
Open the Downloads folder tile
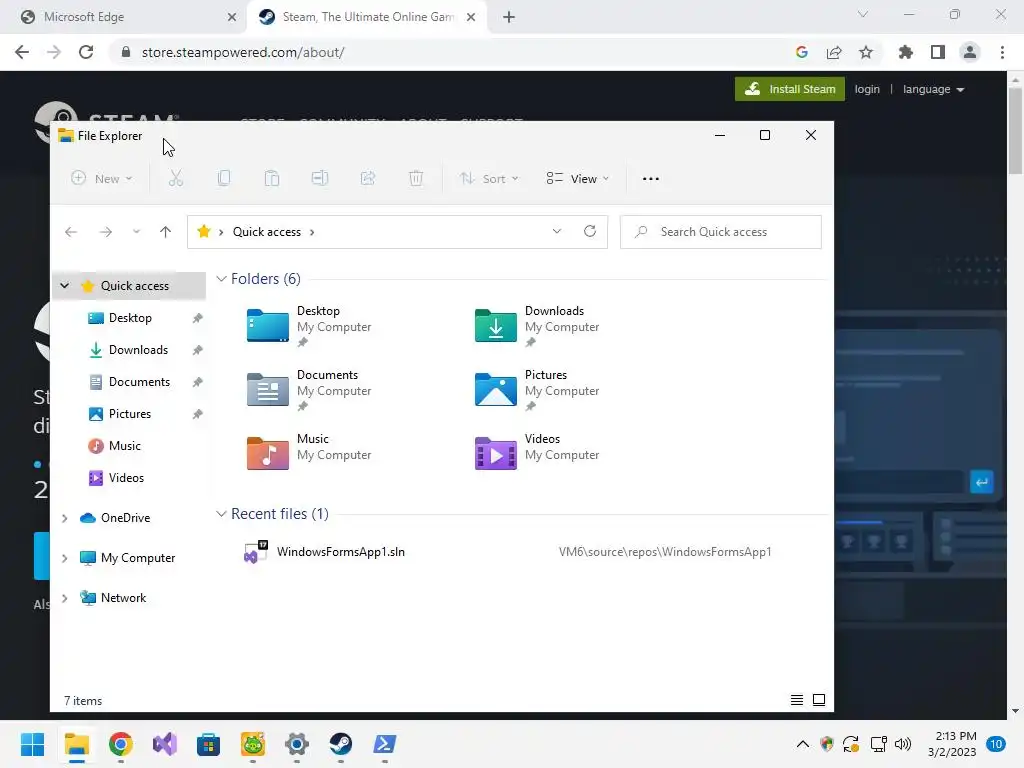(x=537, y=326)
